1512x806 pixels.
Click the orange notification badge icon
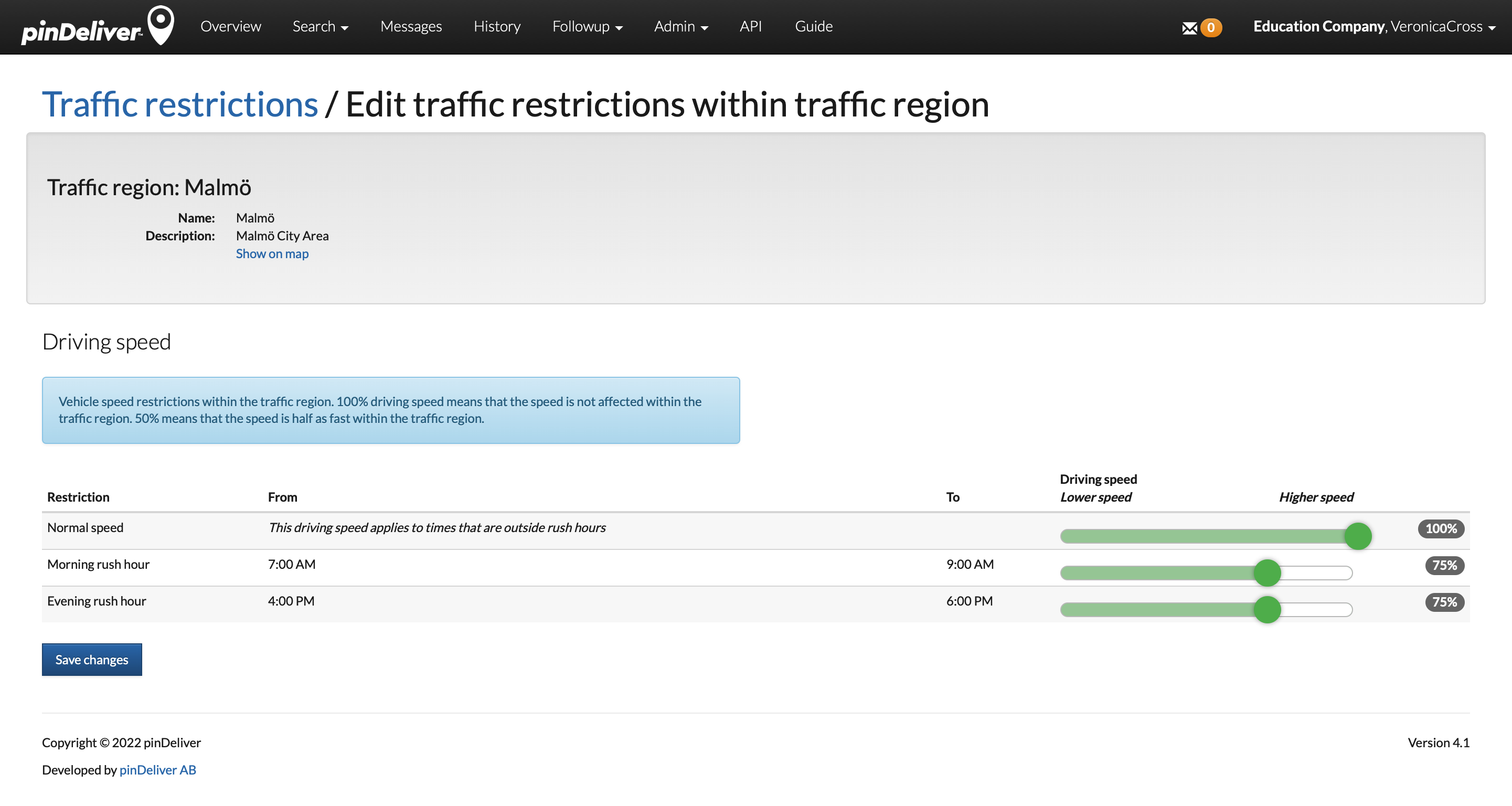pos(1210,27)
